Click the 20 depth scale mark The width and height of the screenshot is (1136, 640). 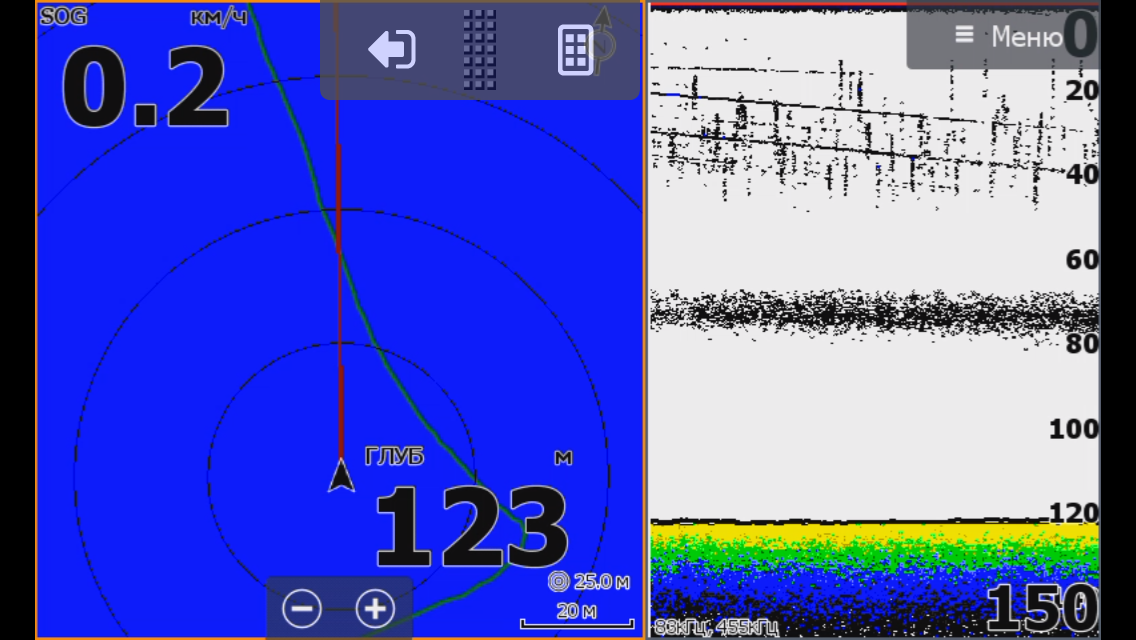[1082, 91]
